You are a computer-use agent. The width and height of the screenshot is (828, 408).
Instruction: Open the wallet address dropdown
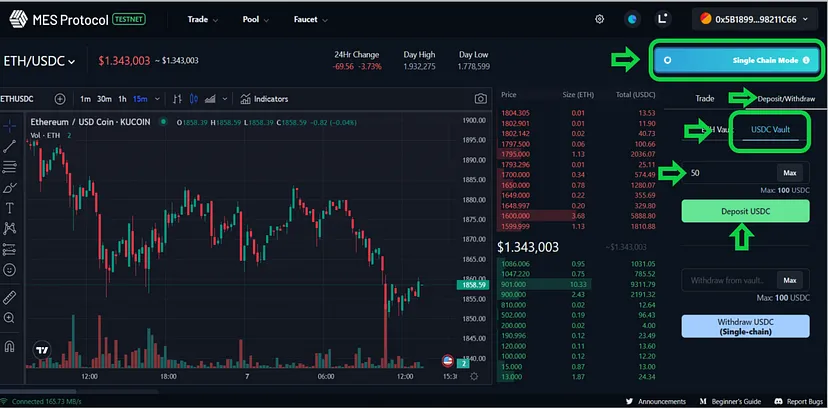756,19
